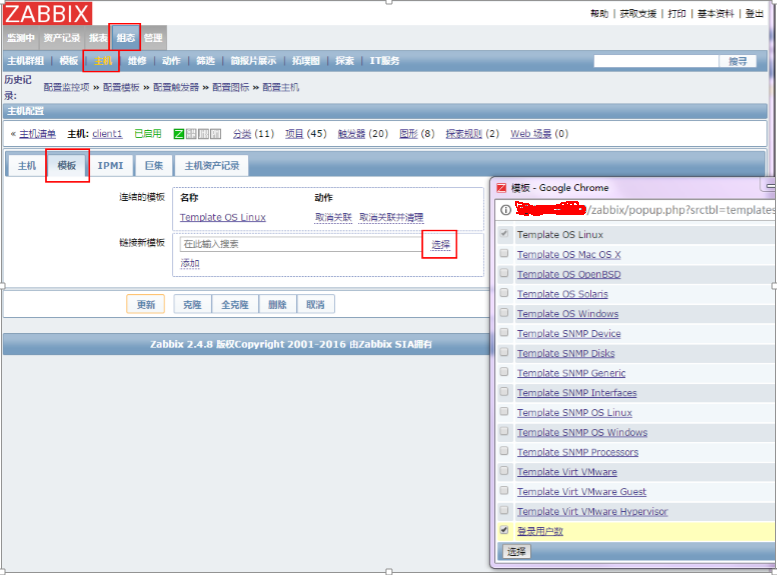The width and height of the screenshot is (777, 575).
Task: Switch to the IPMI tab
Action: coord(110,166)
